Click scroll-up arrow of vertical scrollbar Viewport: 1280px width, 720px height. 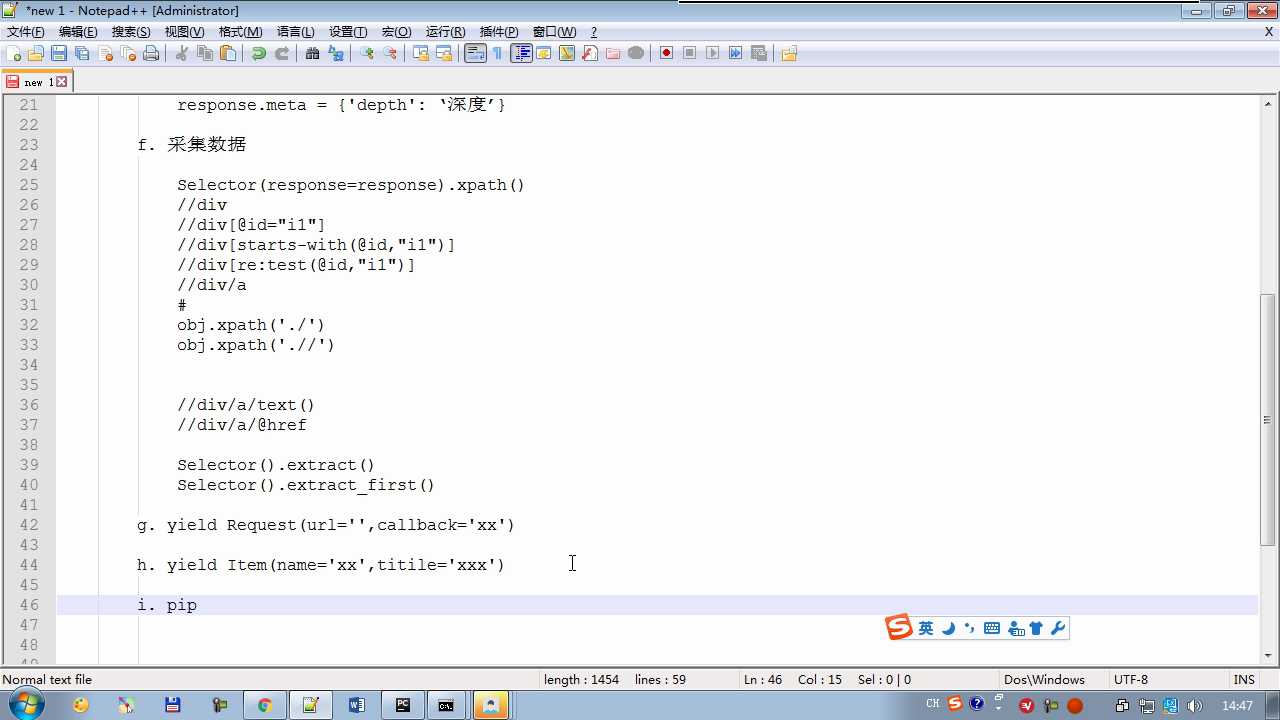(1268, 104)
